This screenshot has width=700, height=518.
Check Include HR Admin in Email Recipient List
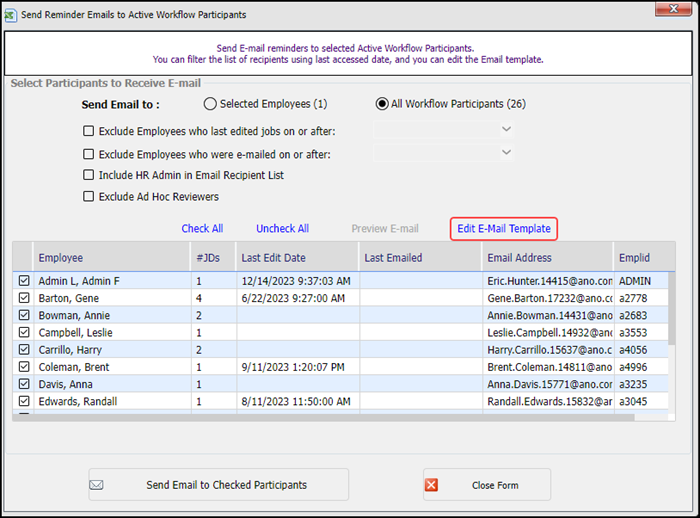pos(89,175)
